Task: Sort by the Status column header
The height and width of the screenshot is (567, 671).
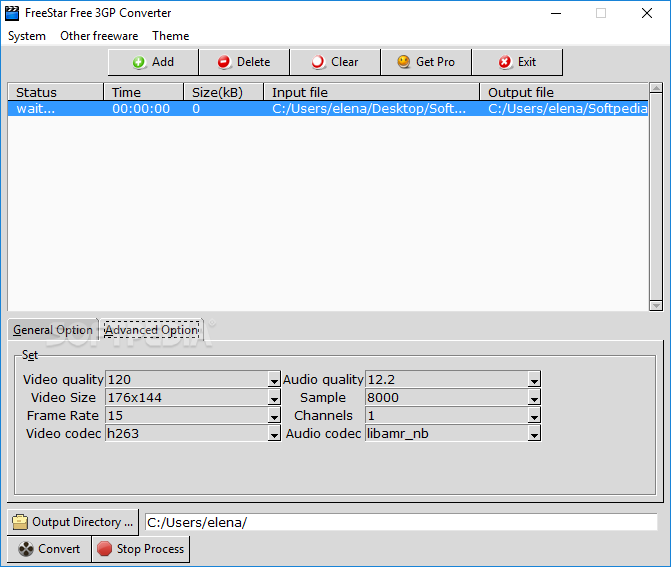Action: [55, 92]
